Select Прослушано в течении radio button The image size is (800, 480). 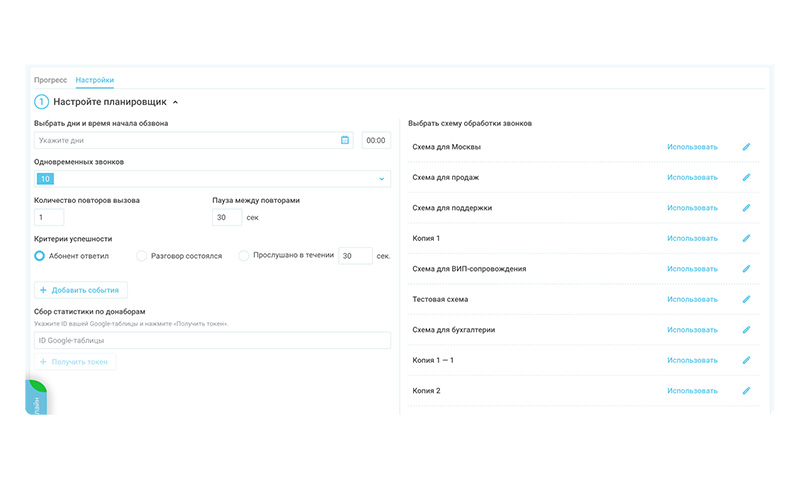tap(244, 256)
